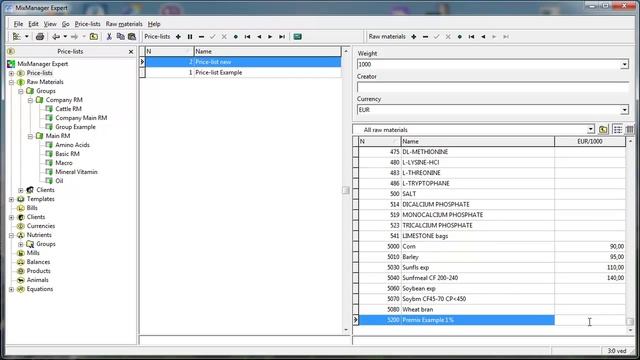Image resolution: width=640 pixels, height=360 pixels.
Task: Expand the Equations tree node
Action: [x=11, y=289]
